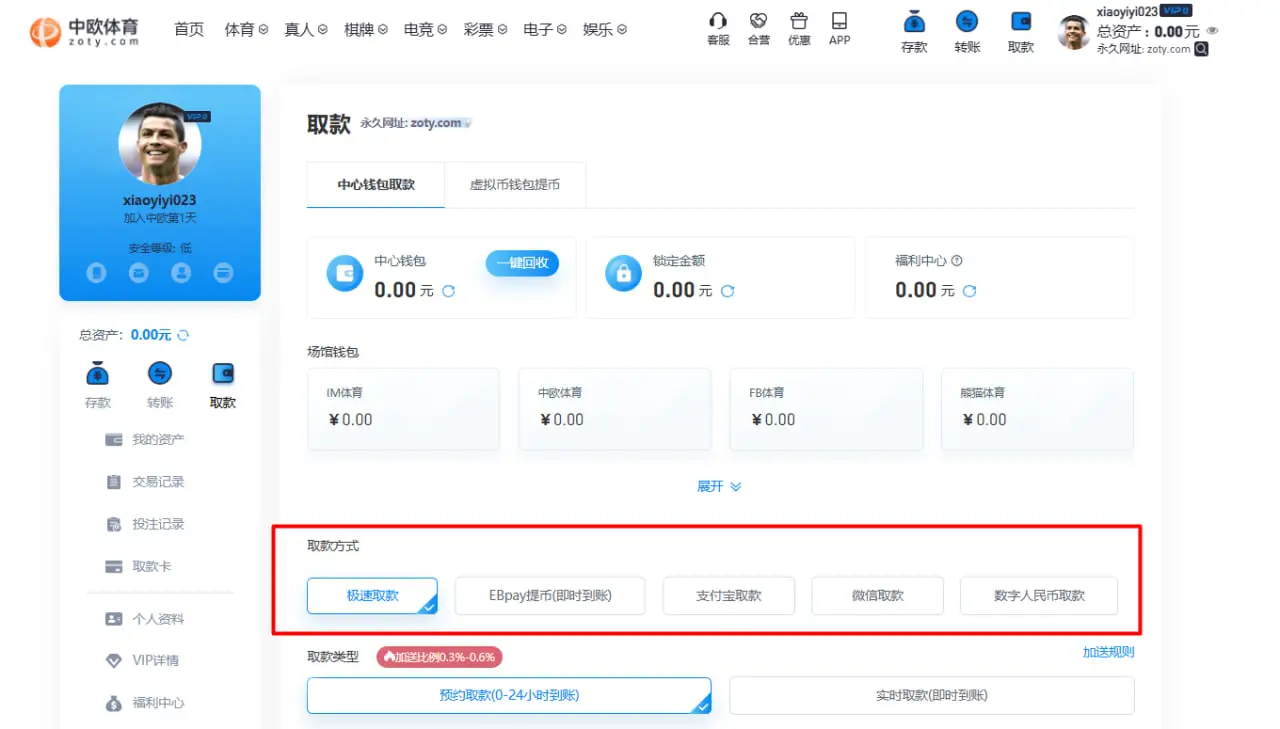This screenshot has height=729, width=1280.
Task: Expand the 展开 venue wallets section
Action: point(719,486)
